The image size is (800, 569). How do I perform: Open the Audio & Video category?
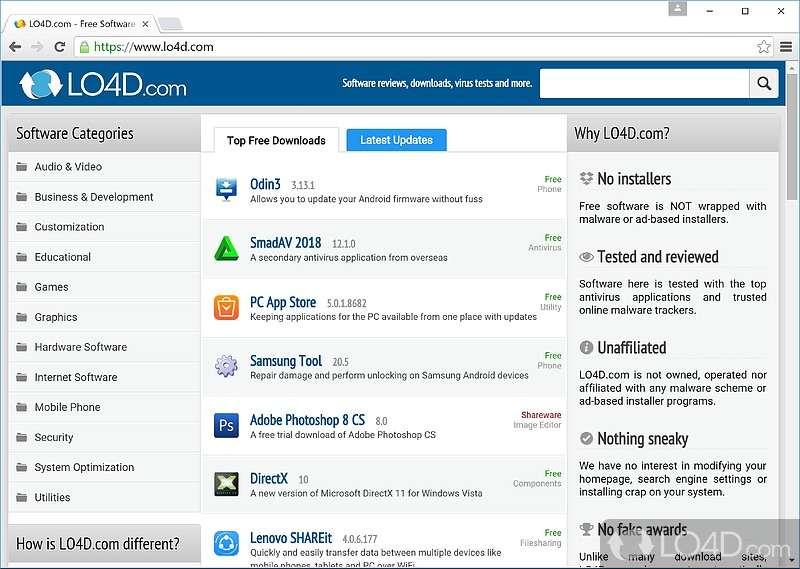point(68,167)
